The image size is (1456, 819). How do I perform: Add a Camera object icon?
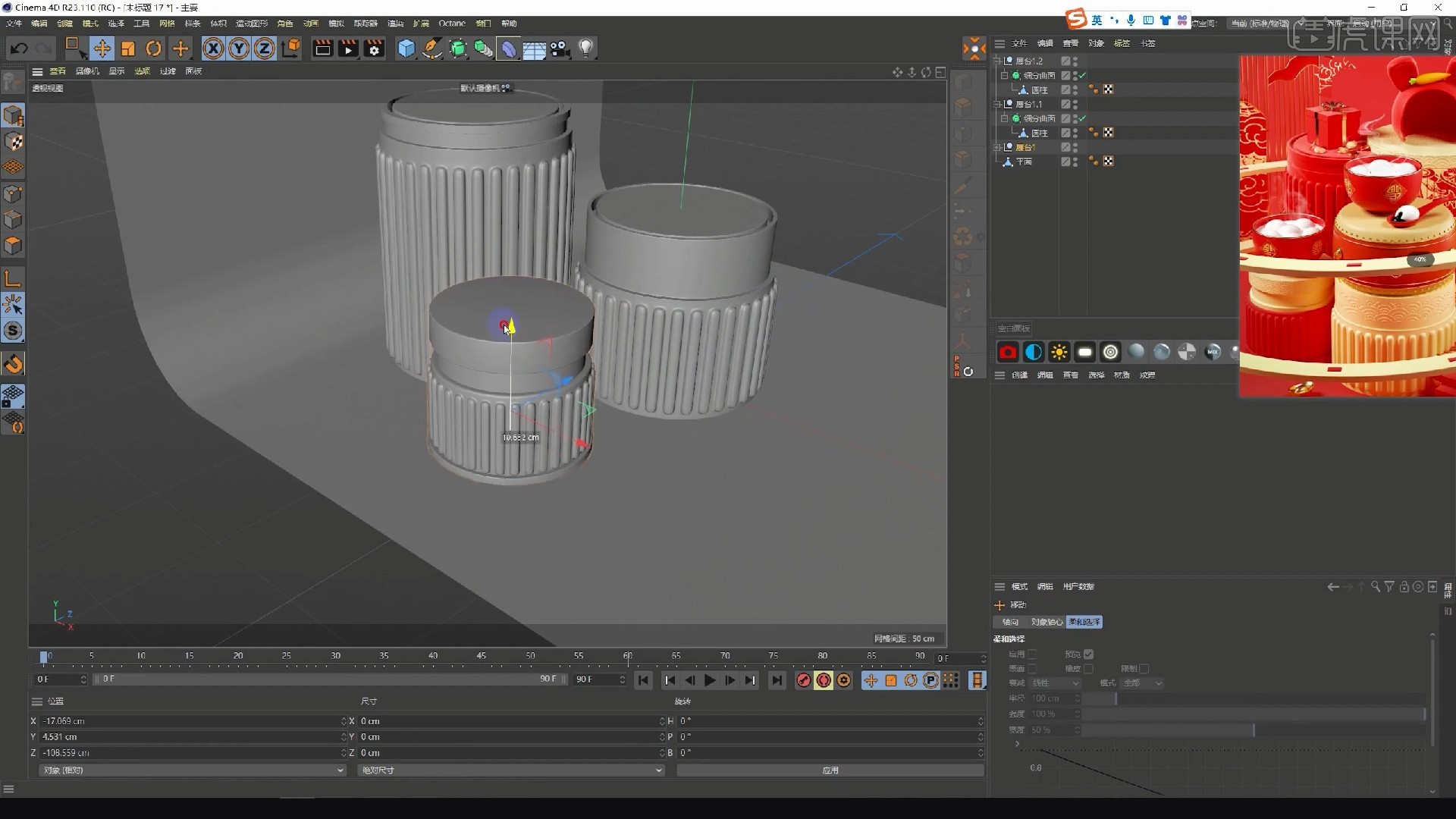click(x=560, y=49)
